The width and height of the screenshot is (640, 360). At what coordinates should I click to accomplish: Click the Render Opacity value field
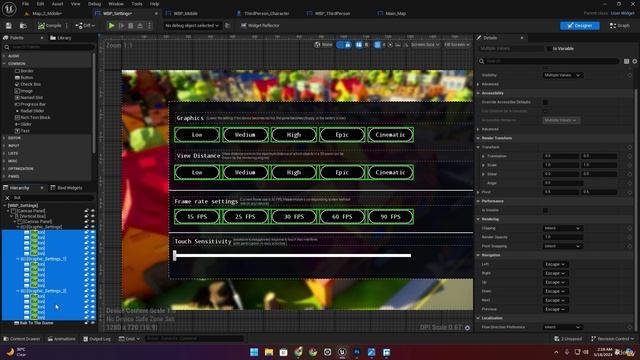(x=562, y=237)
